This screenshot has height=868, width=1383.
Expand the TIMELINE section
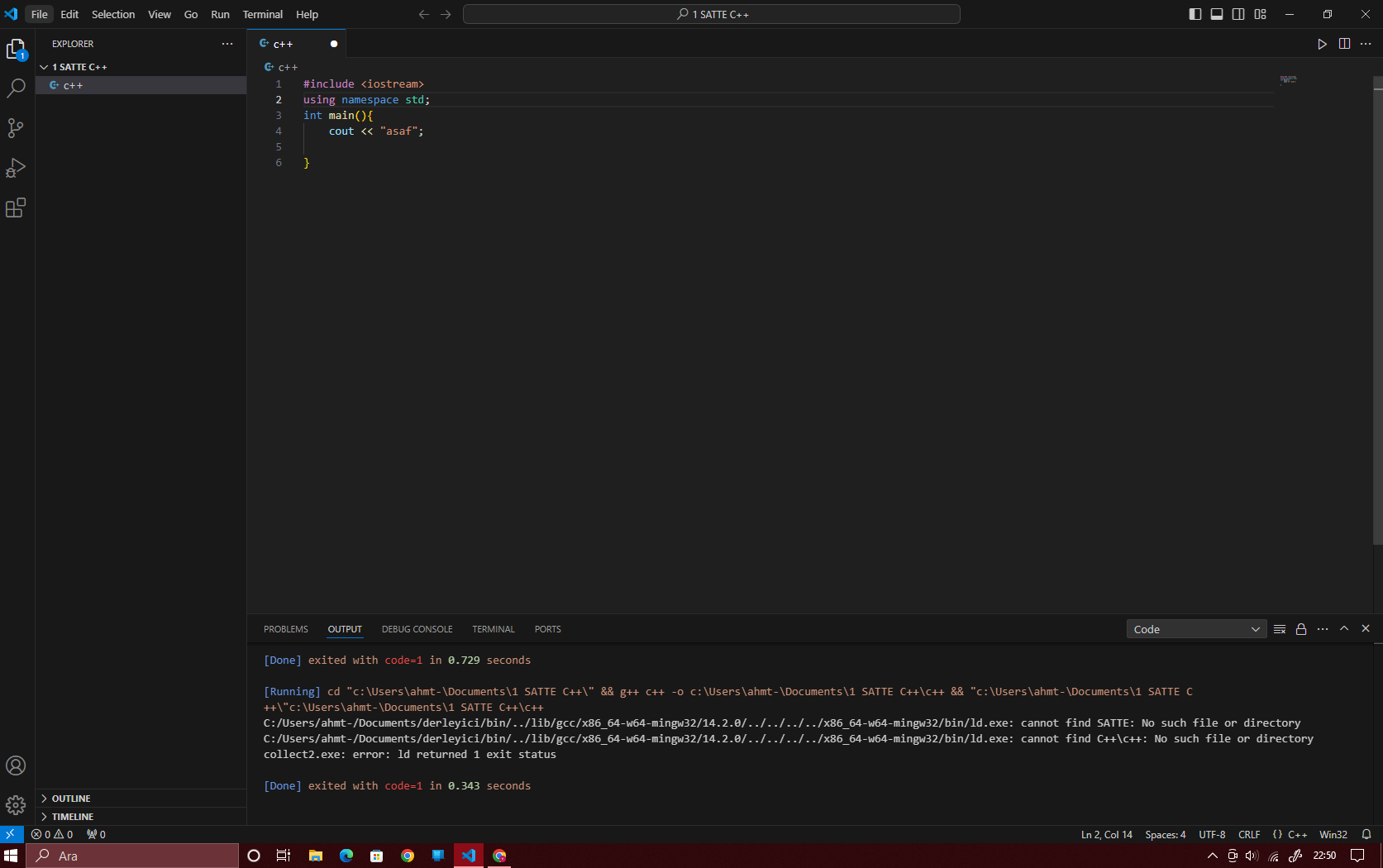coord(141,817)
